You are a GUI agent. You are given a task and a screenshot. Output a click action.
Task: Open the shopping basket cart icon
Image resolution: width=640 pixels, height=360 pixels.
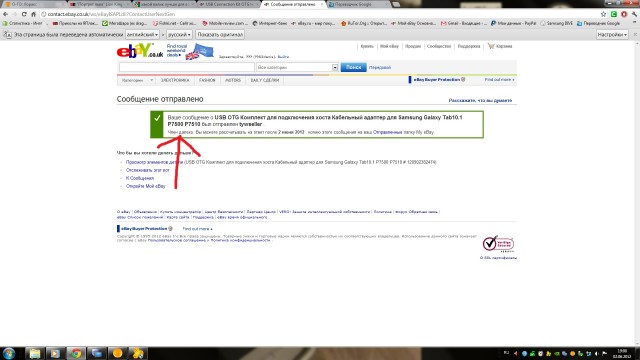[491, 46]
